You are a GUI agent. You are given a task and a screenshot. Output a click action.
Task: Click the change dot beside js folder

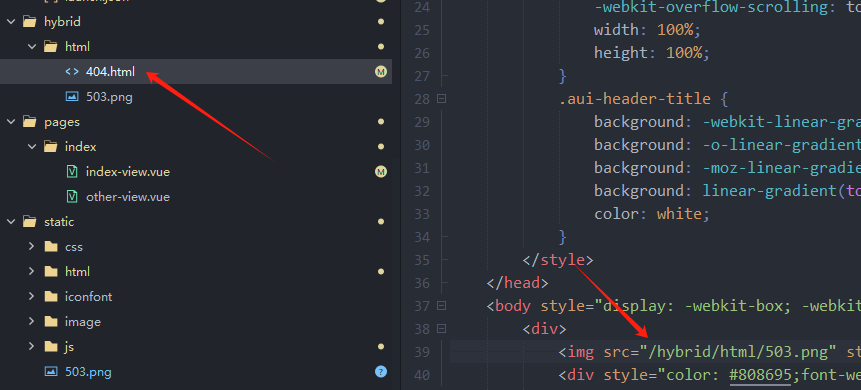[x=381, y=347]
